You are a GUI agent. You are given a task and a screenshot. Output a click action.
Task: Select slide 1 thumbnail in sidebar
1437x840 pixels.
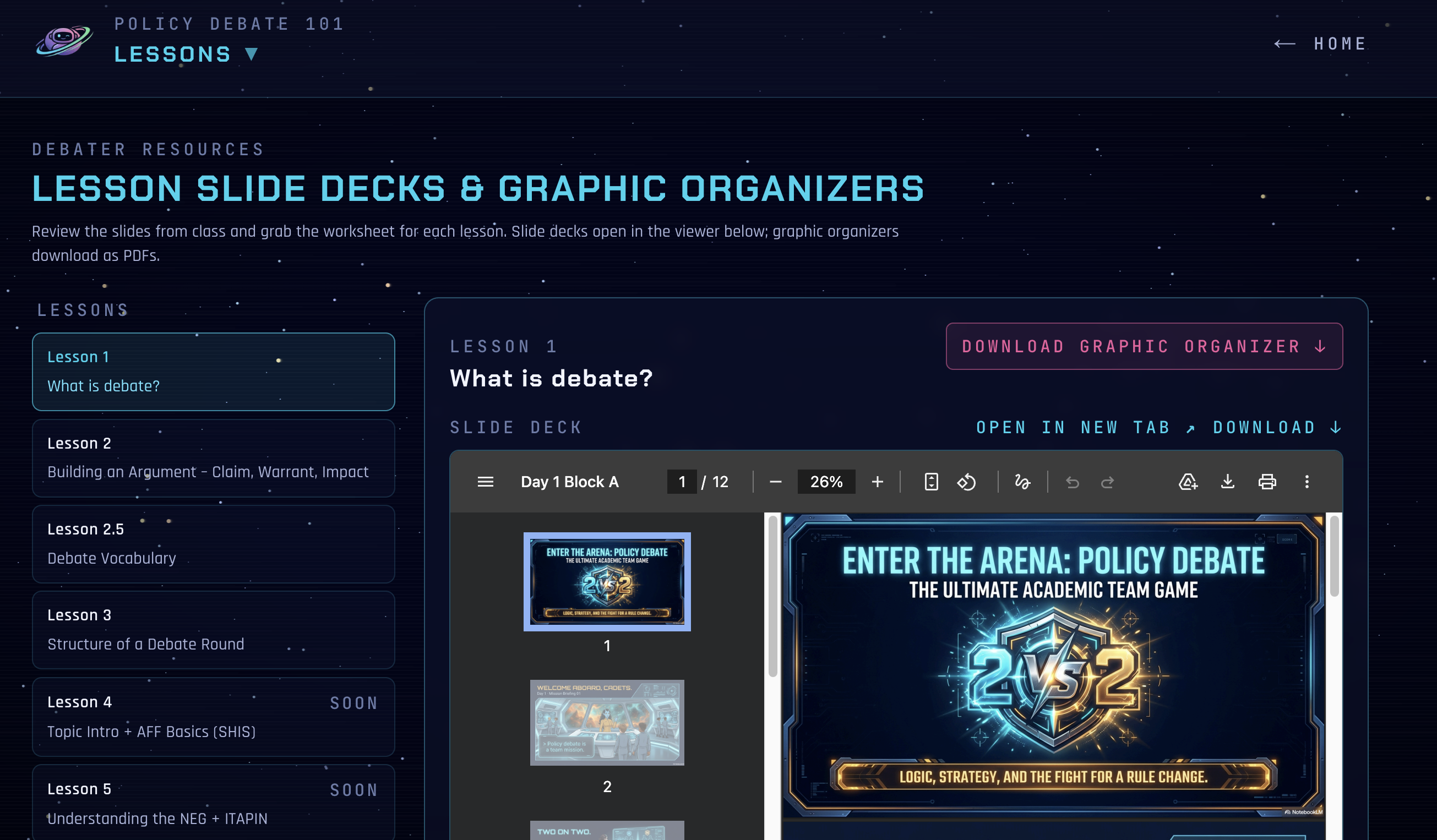click(x=607, y=582)
